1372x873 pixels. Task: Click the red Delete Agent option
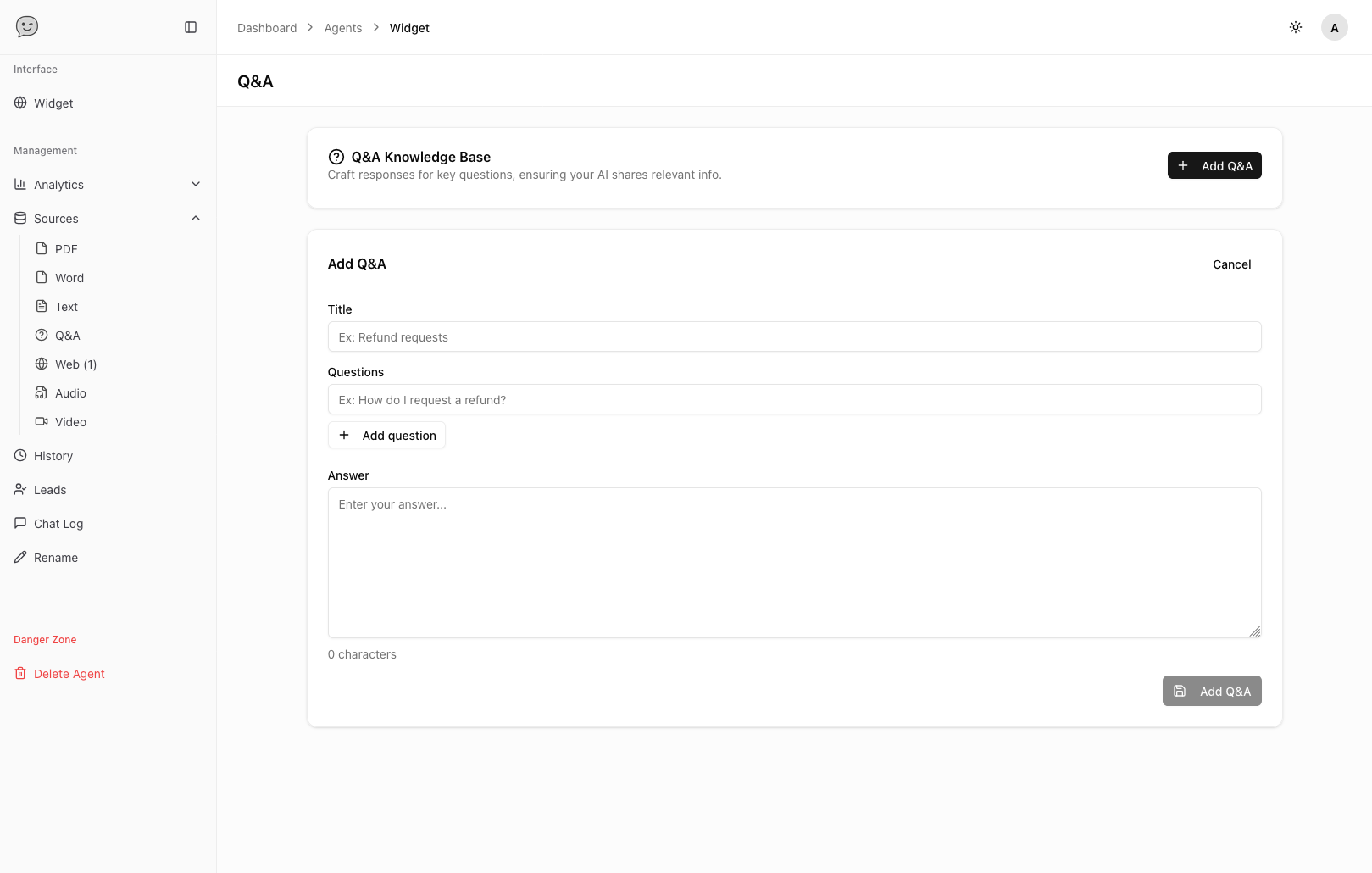pos(69,674)
